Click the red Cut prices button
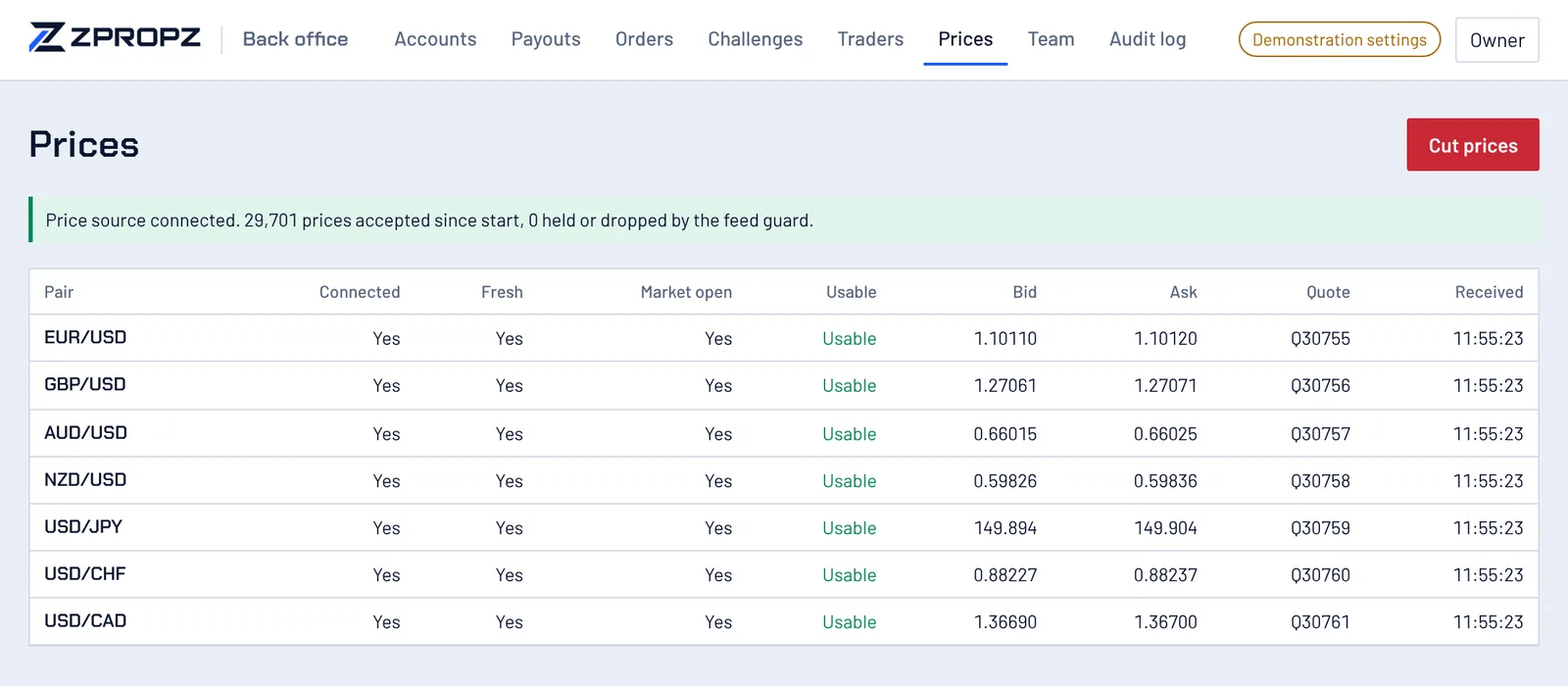The height and width of the screenshot is (686, 1568). pos(1473,145)
